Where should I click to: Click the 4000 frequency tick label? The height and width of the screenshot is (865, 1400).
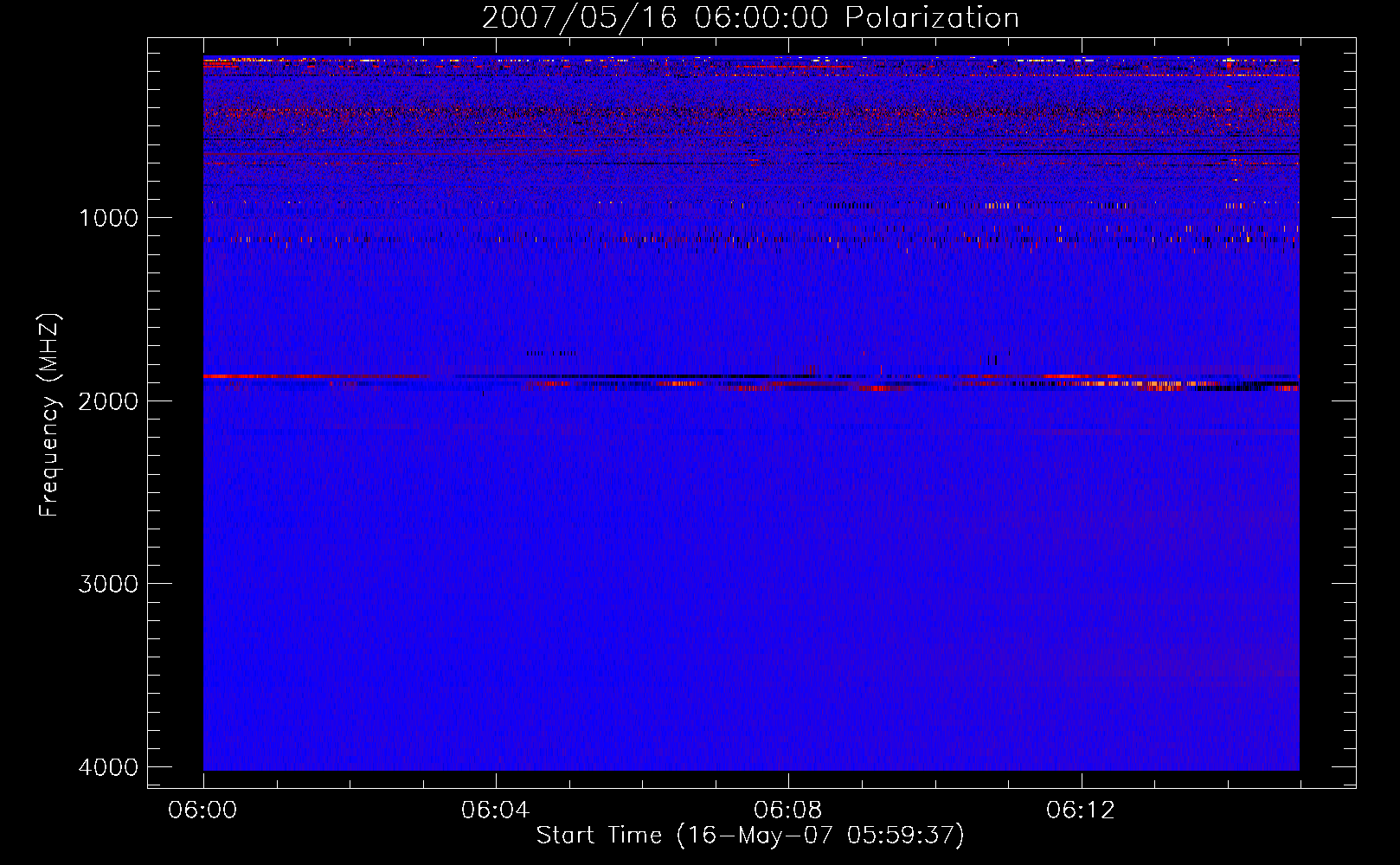pyautogui.click(x=108, y=767)
